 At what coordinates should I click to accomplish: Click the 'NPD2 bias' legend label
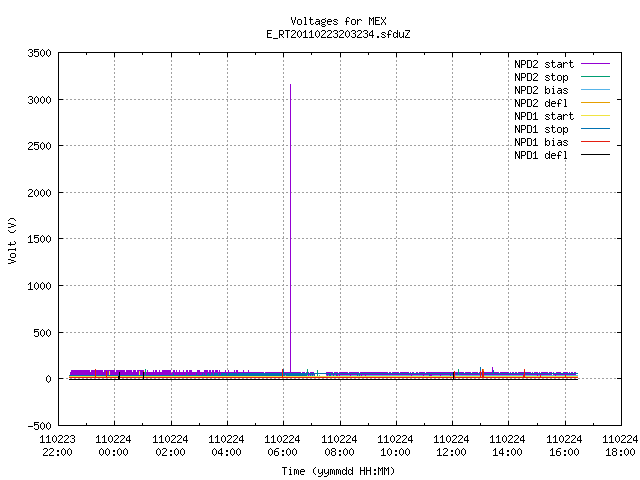point(541,90)
